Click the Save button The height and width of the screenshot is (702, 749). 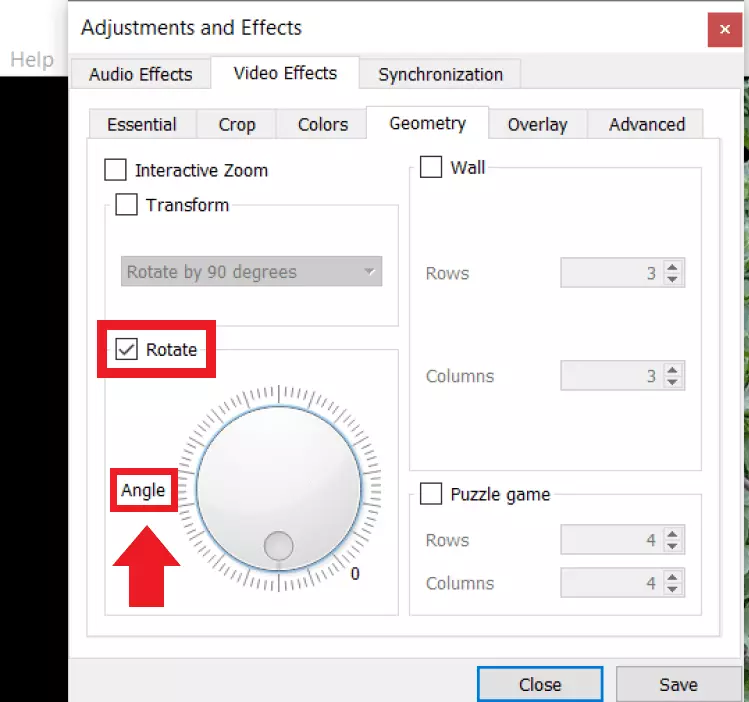678,685
